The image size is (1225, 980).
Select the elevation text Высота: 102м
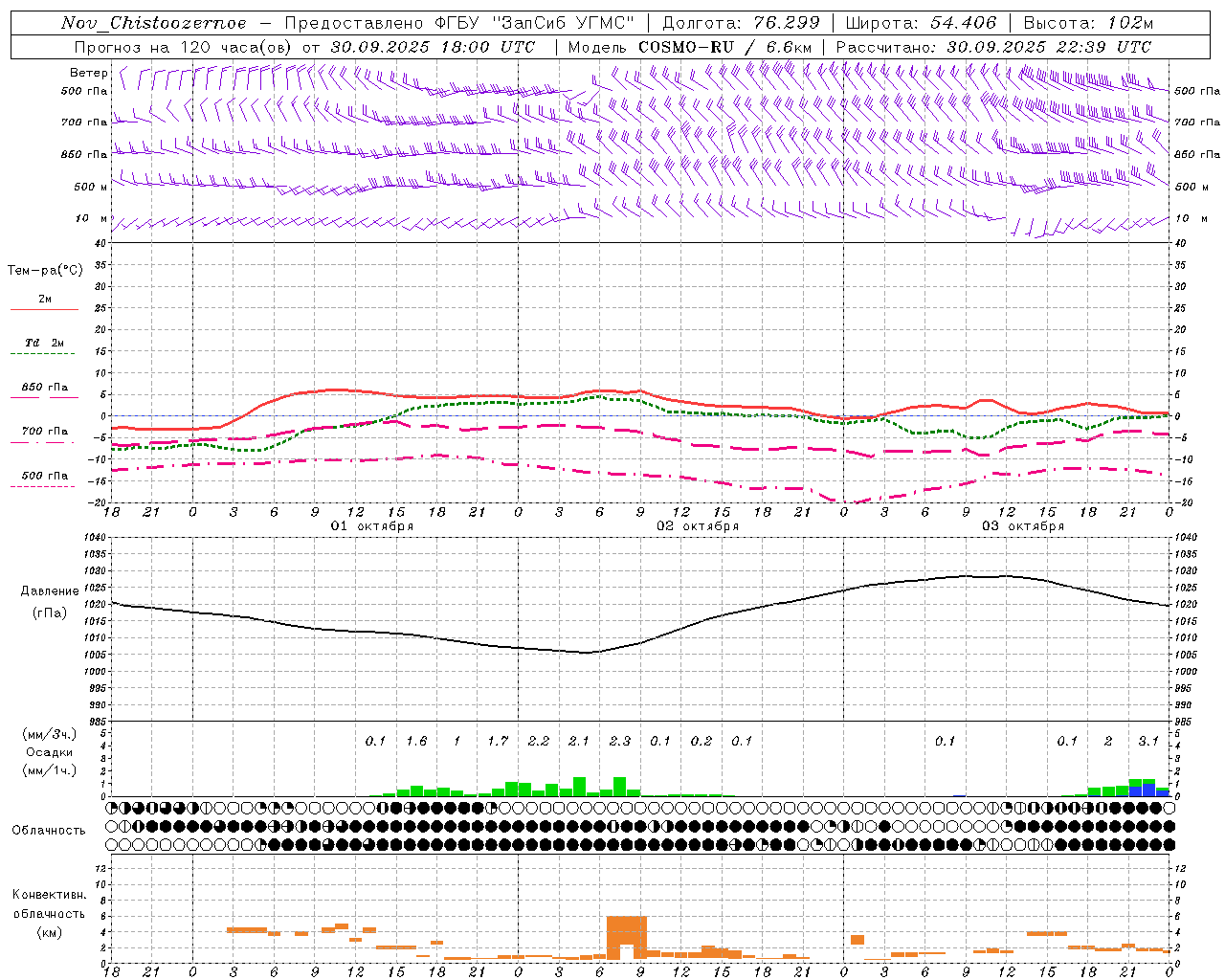coord(1088,23)
